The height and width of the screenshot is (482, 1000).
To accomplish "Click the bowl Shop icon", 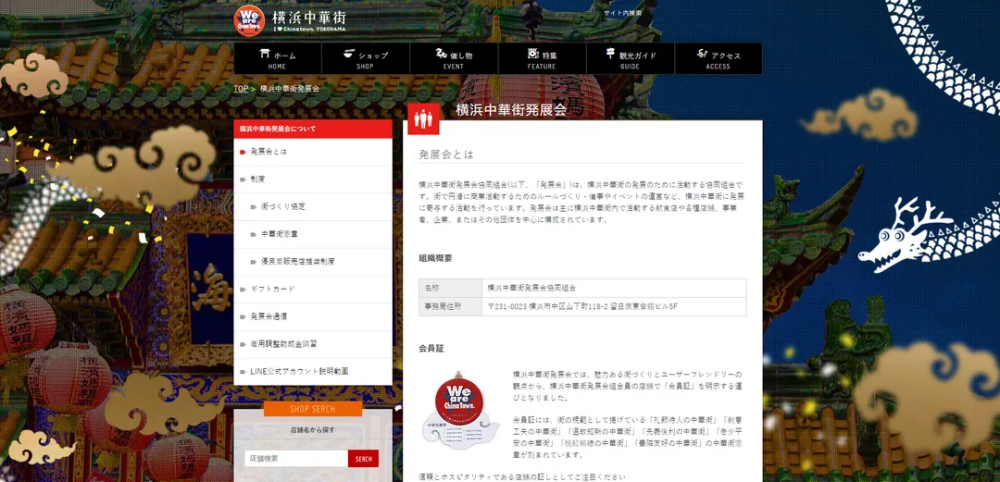I will 349,54.
